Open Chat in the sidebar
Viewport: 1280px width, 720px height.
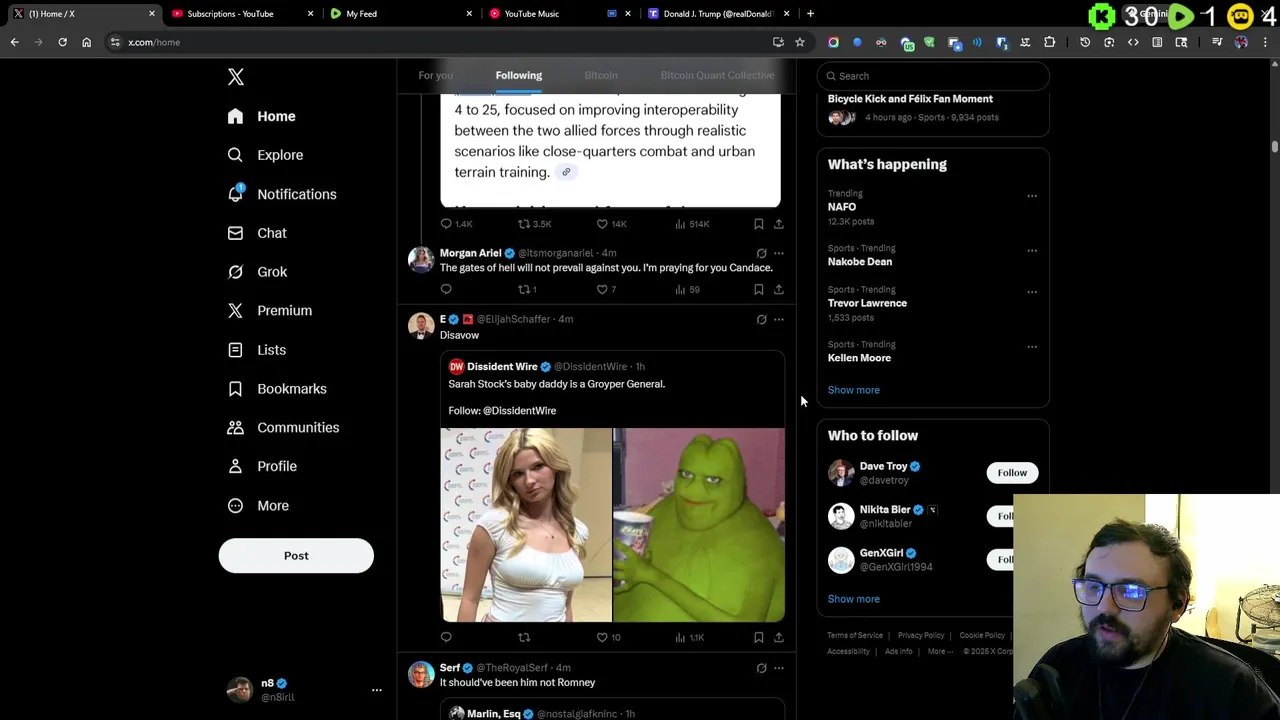[x=256, y=233]
